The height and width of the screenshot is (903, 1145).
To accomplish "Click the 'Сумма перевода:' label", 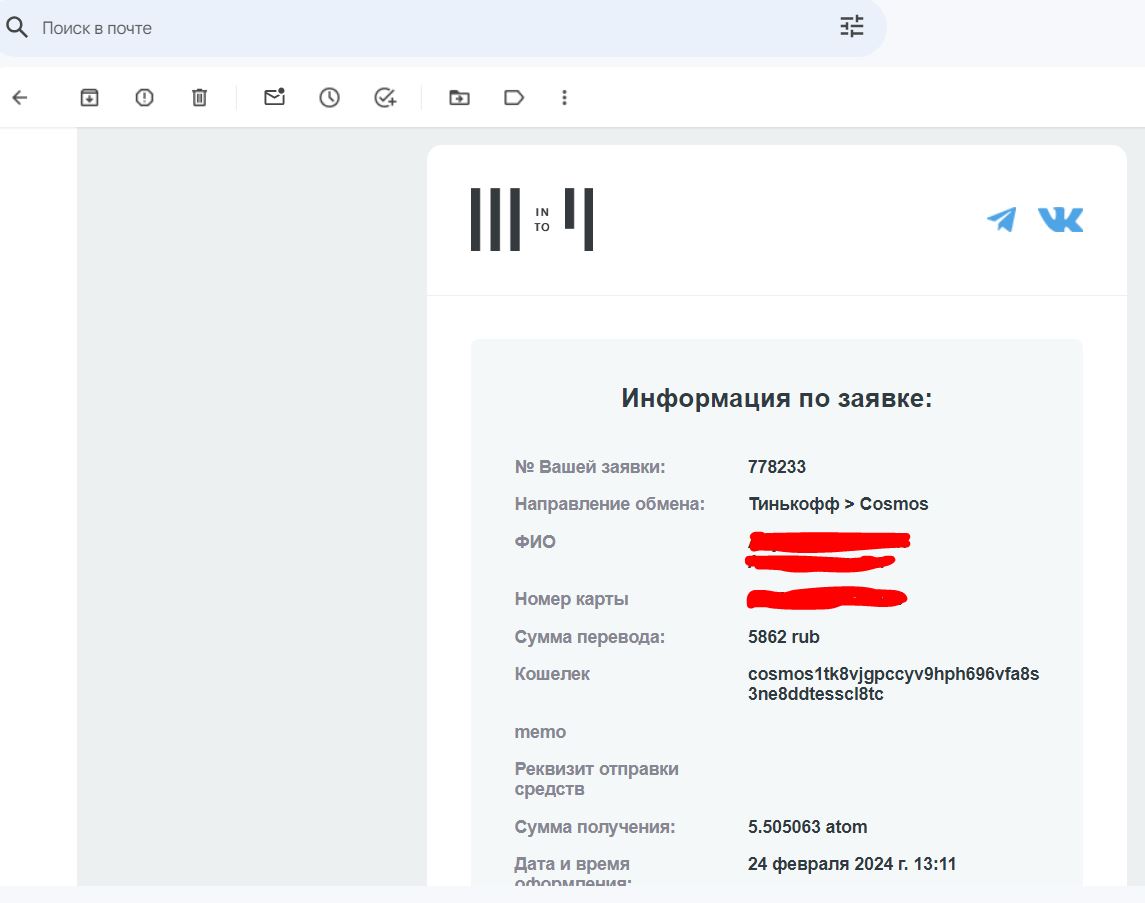I will (x=589, y=637).
